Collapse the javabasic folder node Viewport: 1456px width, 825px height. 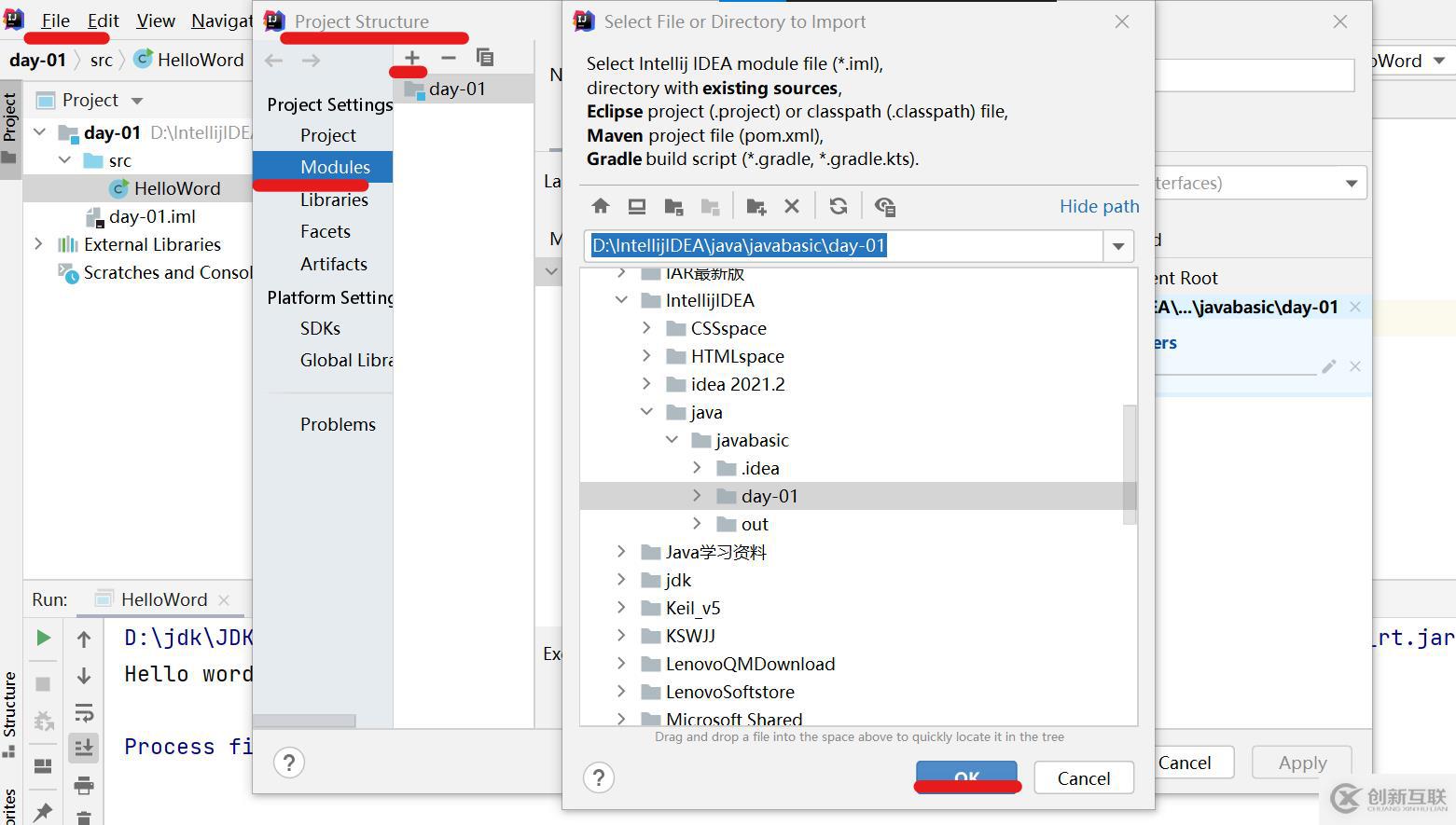tap(672, 440)
